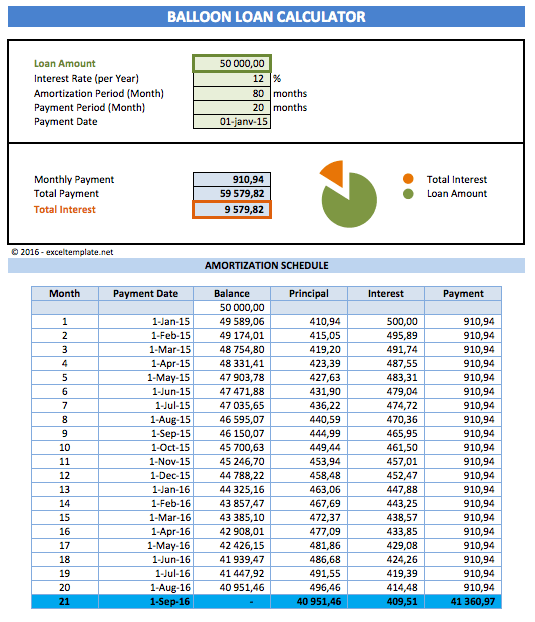Click principal cell 415,05

coord(309,336)
